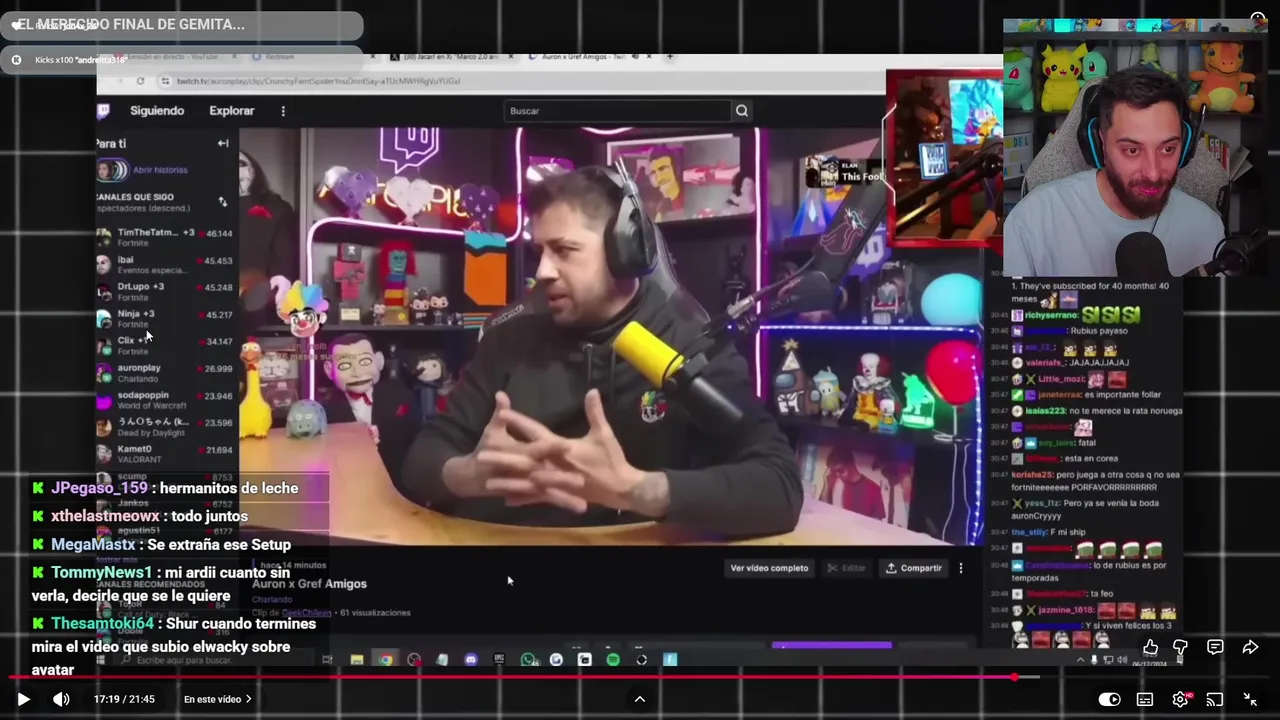
Task: Dislike the video with the thumbs-down icon
Action: pyautogui.click(x=1181, y=647)
